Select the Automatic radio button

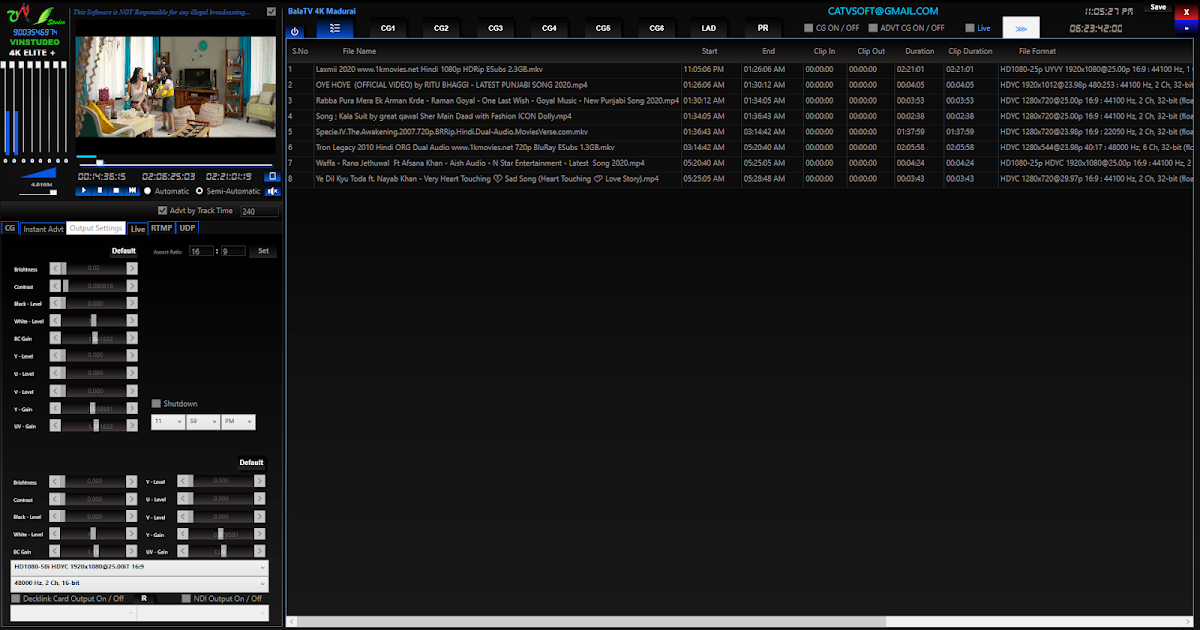[148, 191]
